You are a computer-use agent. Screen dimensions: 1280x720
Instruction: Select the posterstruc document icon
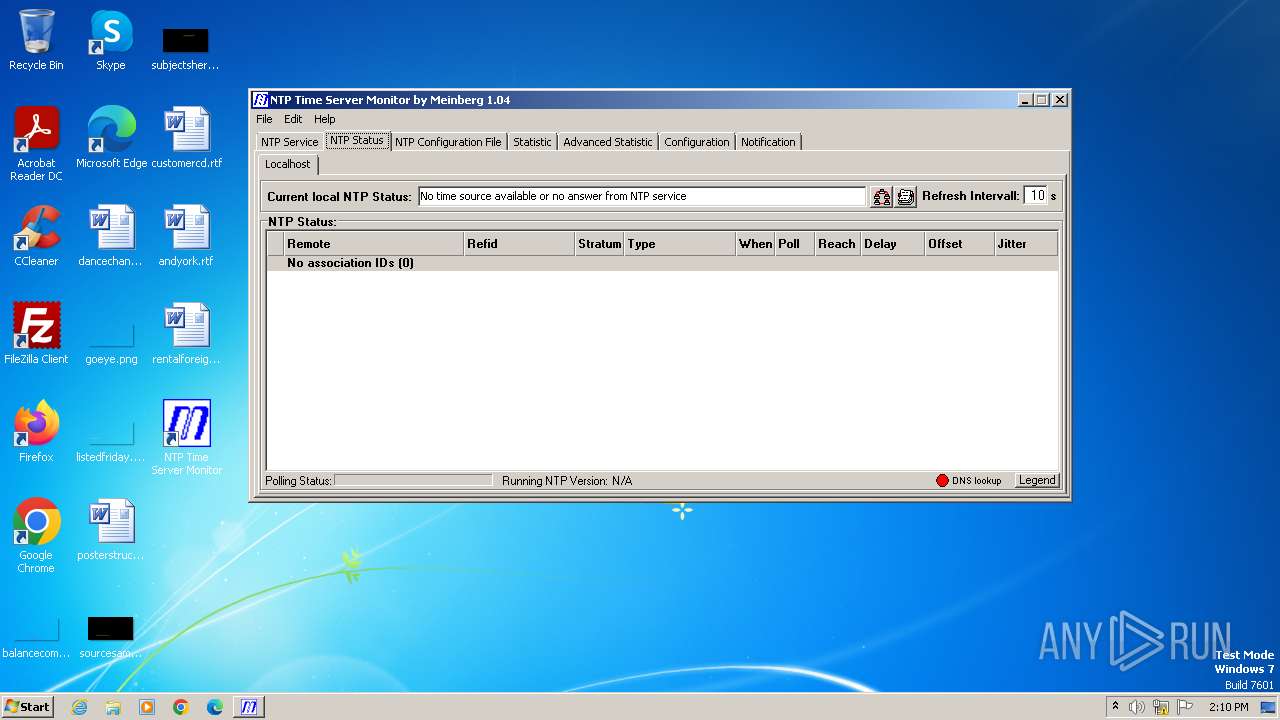click(x=111, y=530)
